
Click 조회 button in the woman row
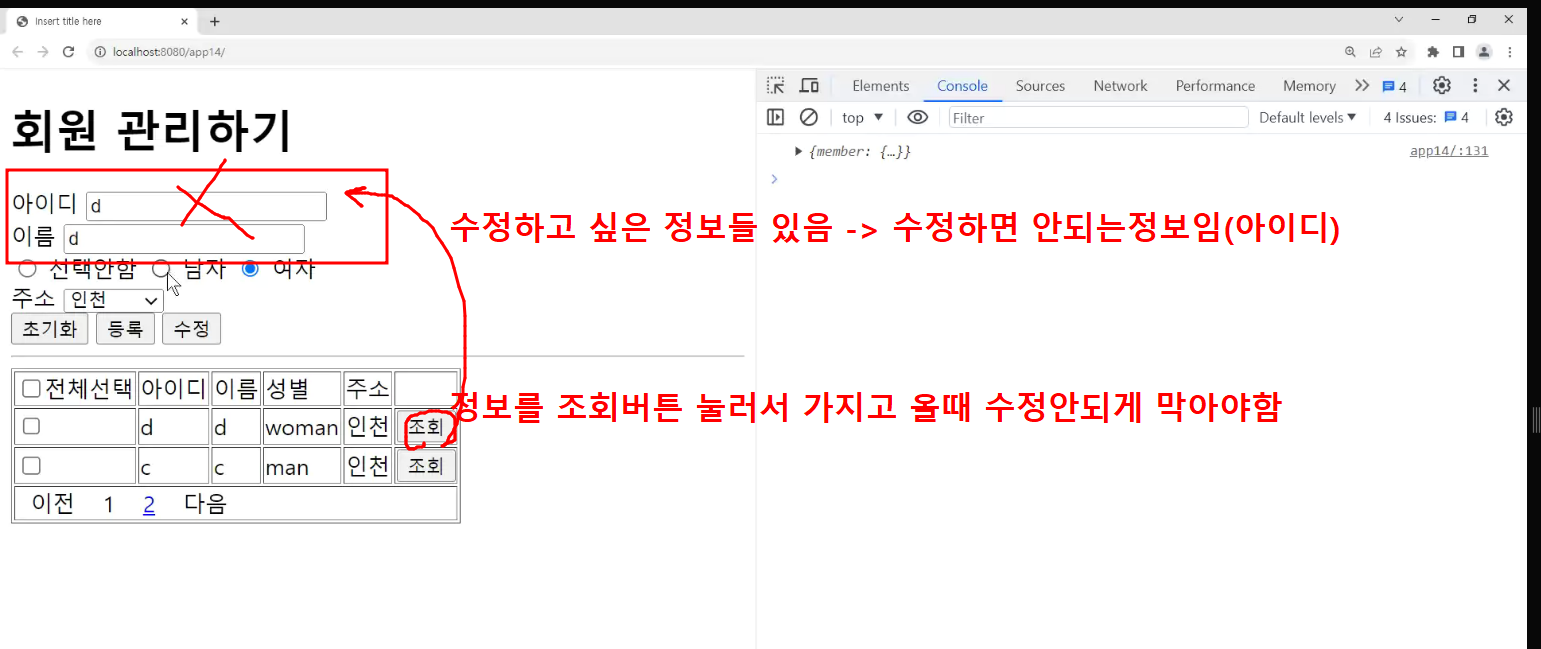pyautogui.click(x=426, y=427)
